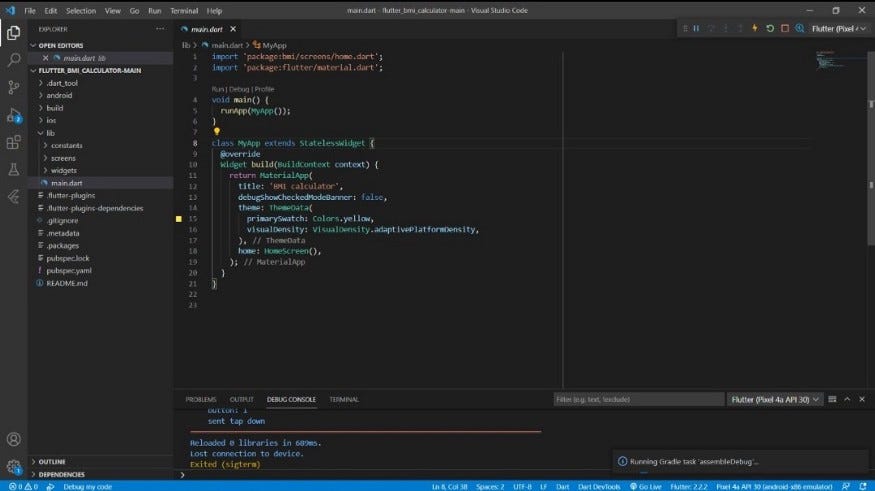
Task: Open the Run and Debug view icon
Action: [13, 115]
